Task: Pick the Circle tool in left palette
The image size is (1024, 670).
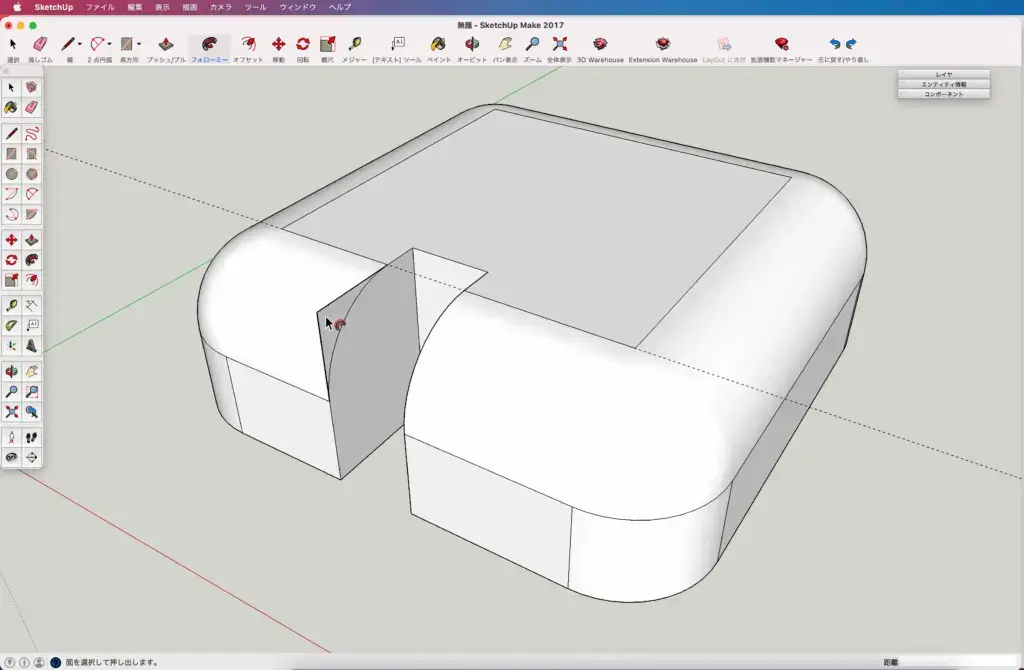Action: click(11, 174)
